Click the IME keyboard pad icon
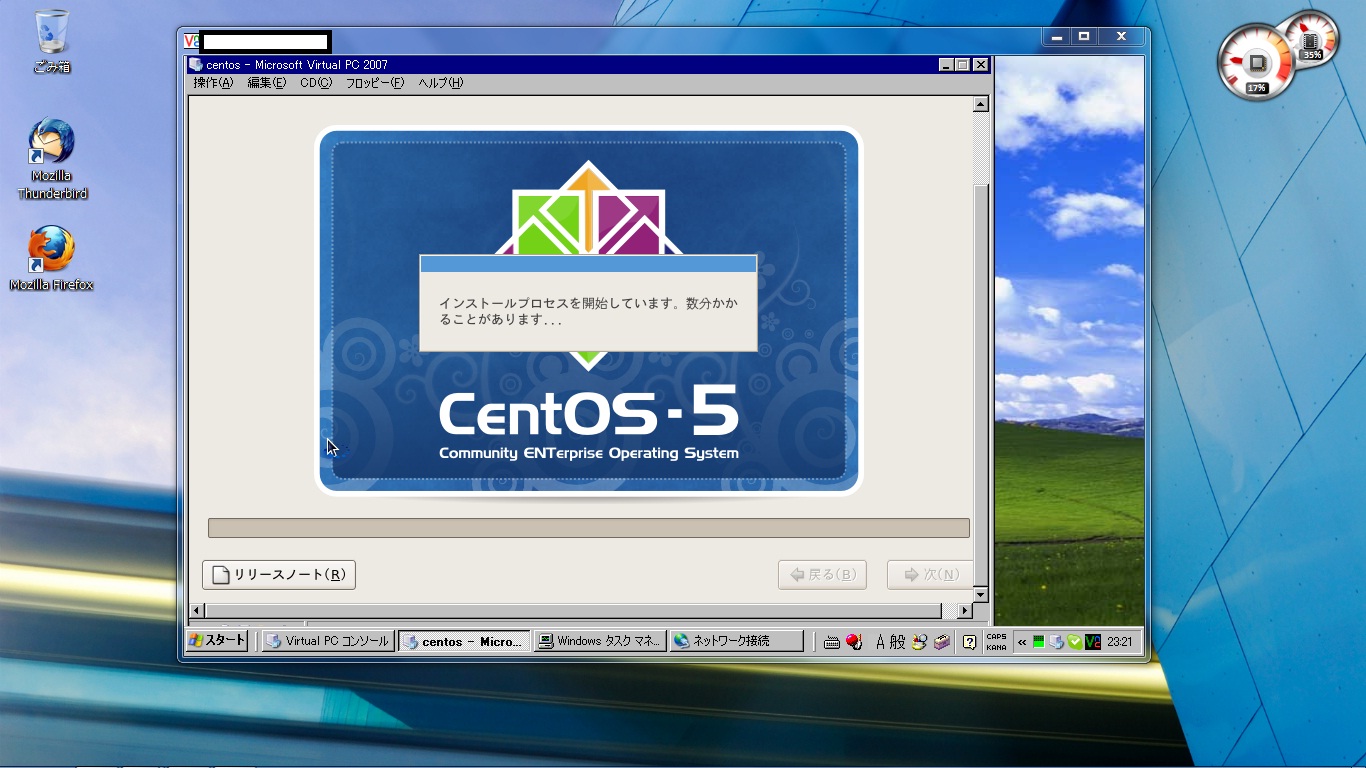 point(832,642)
